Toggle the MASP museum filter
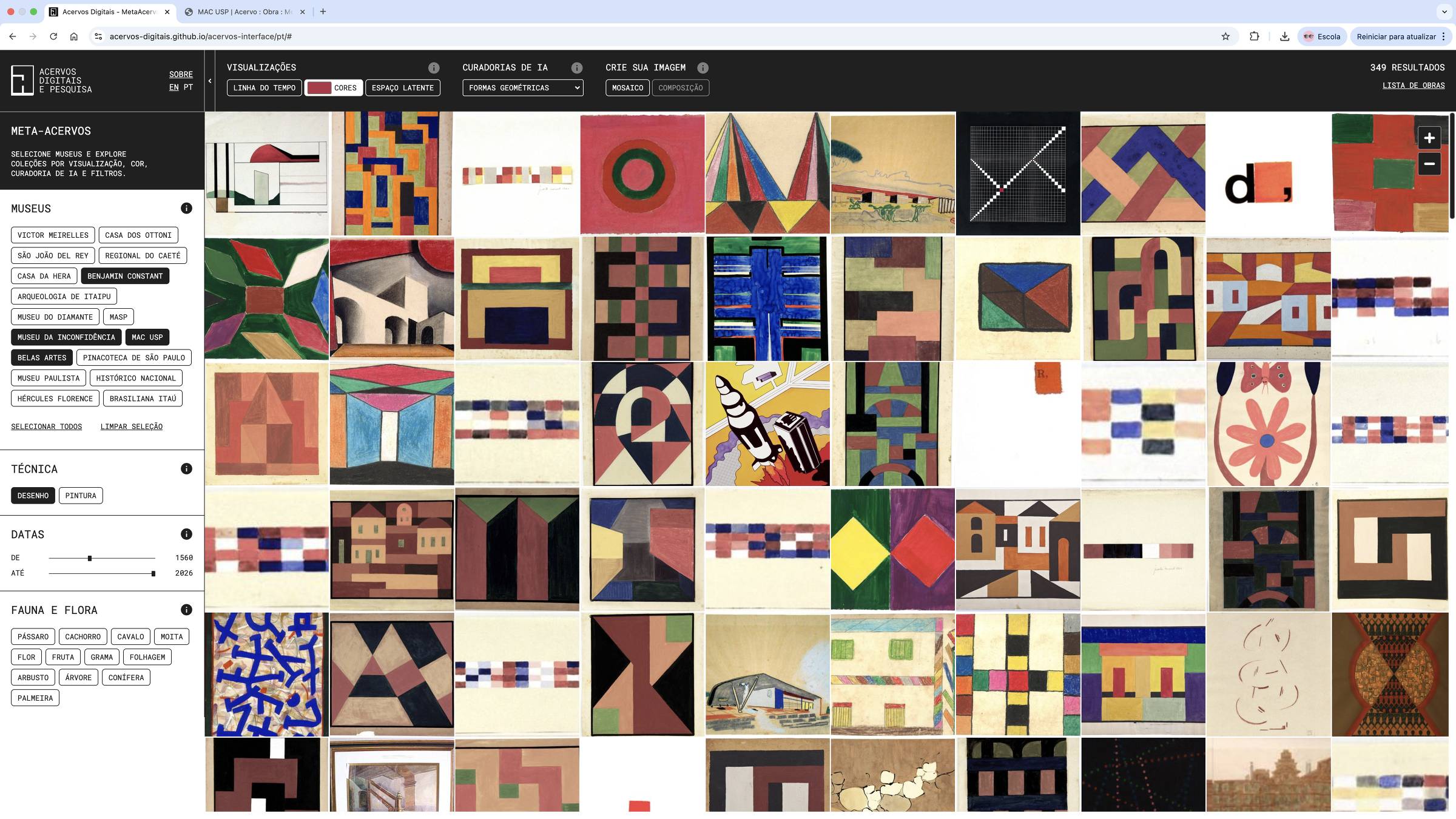The image size is (1456, 819). [x=118, y=317]
